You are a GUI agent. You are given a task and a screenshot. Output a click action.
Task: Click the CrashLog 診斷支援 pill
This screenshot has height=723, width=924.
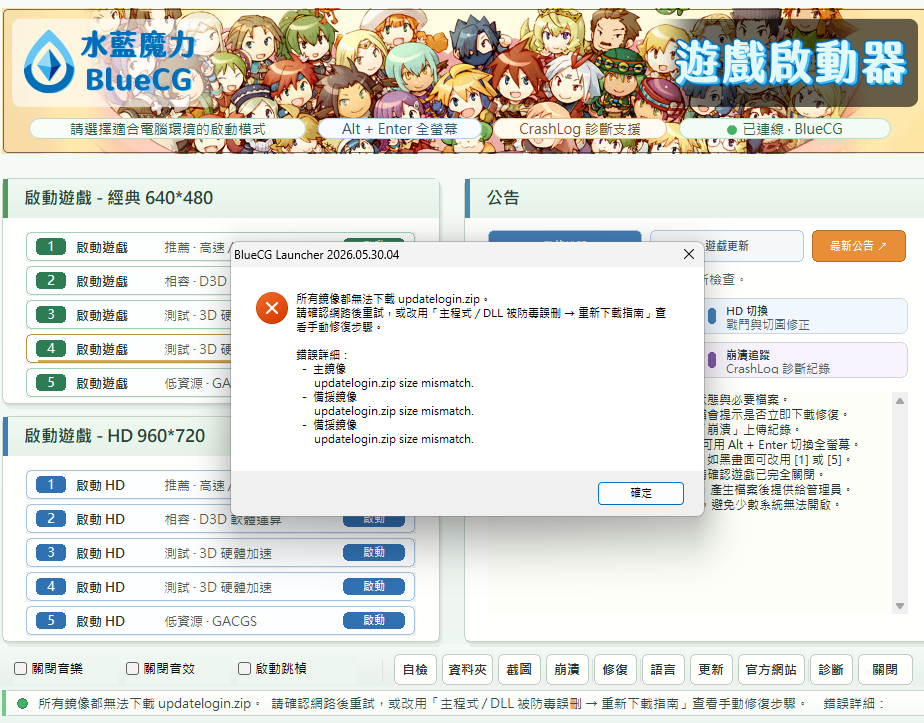point(579,129)
